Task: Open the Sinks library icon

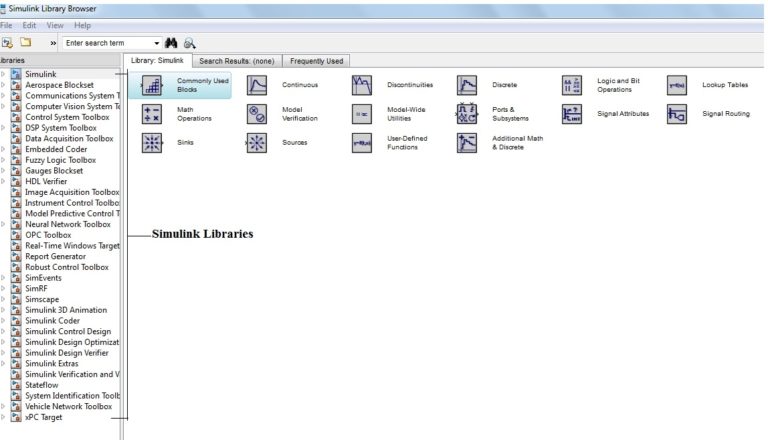Action: tap(153, 143)
